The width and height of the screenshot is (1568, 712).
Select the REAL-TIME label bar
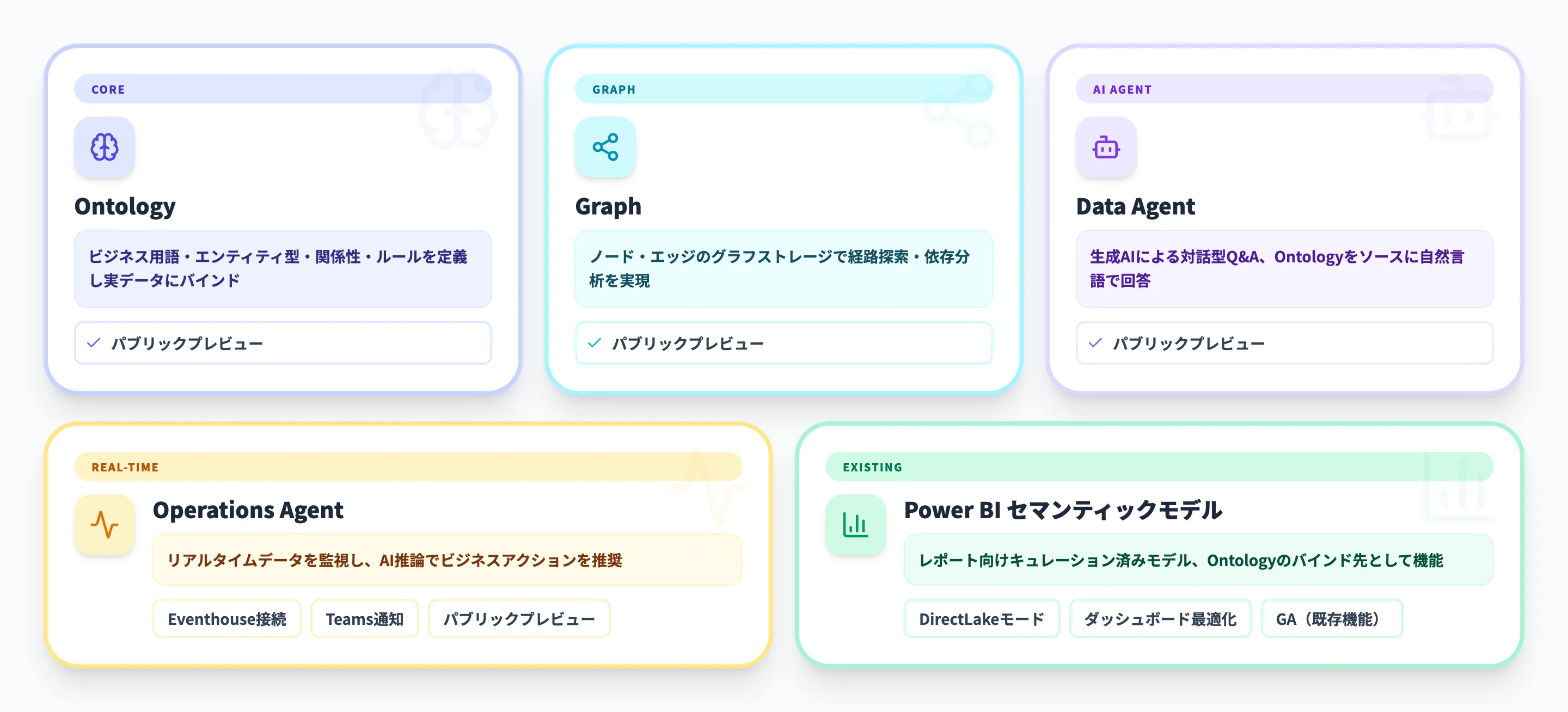coord(408,467)
